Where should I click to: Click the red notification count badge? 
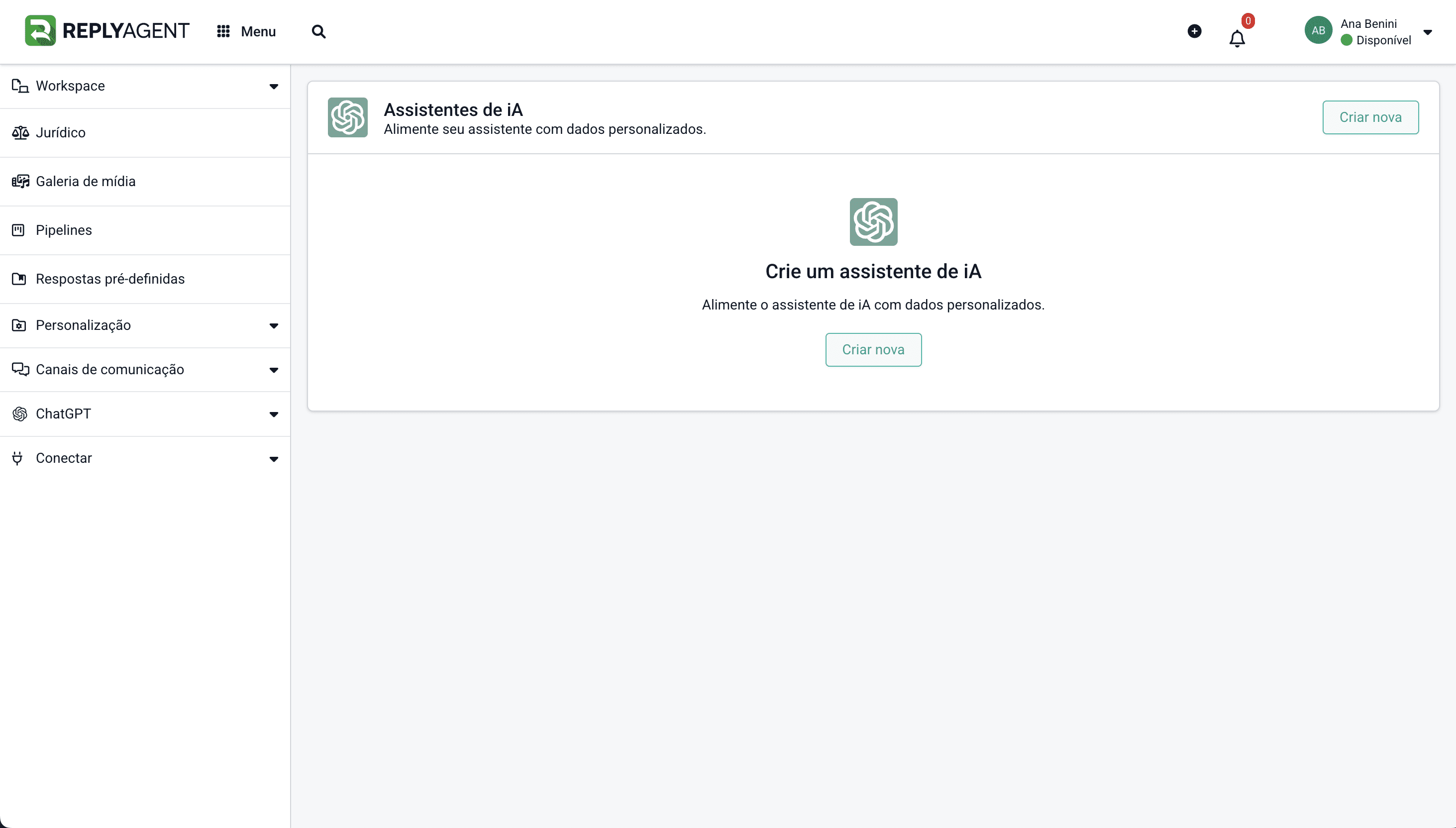[1248, 21]
